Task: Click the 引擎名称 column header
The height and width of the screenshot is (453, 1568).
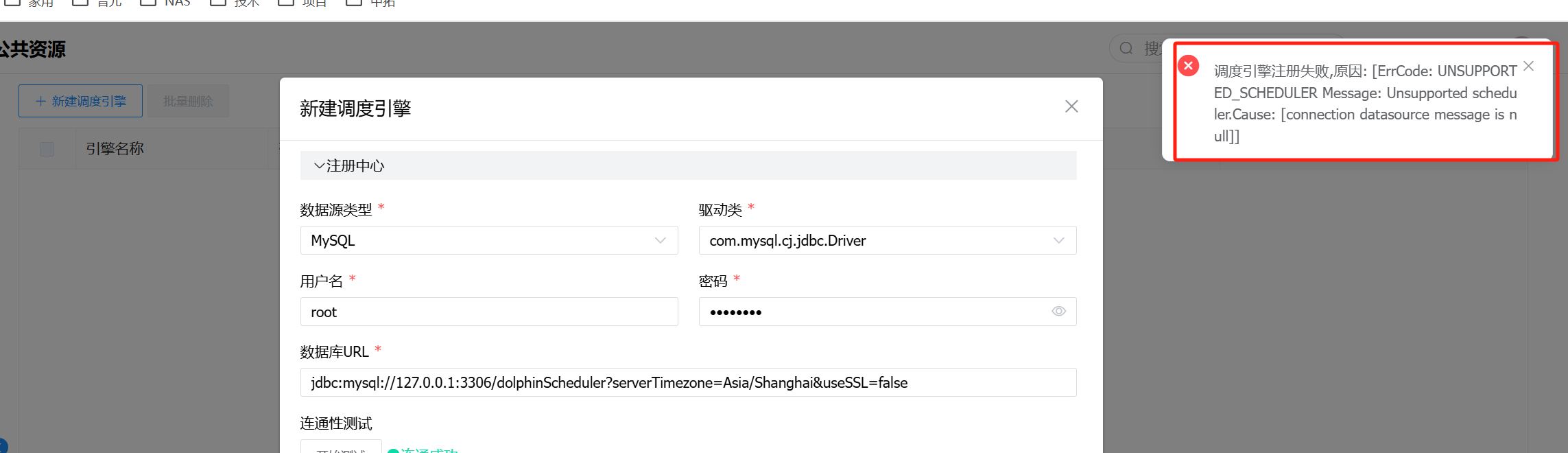Action: pos(115,149)
